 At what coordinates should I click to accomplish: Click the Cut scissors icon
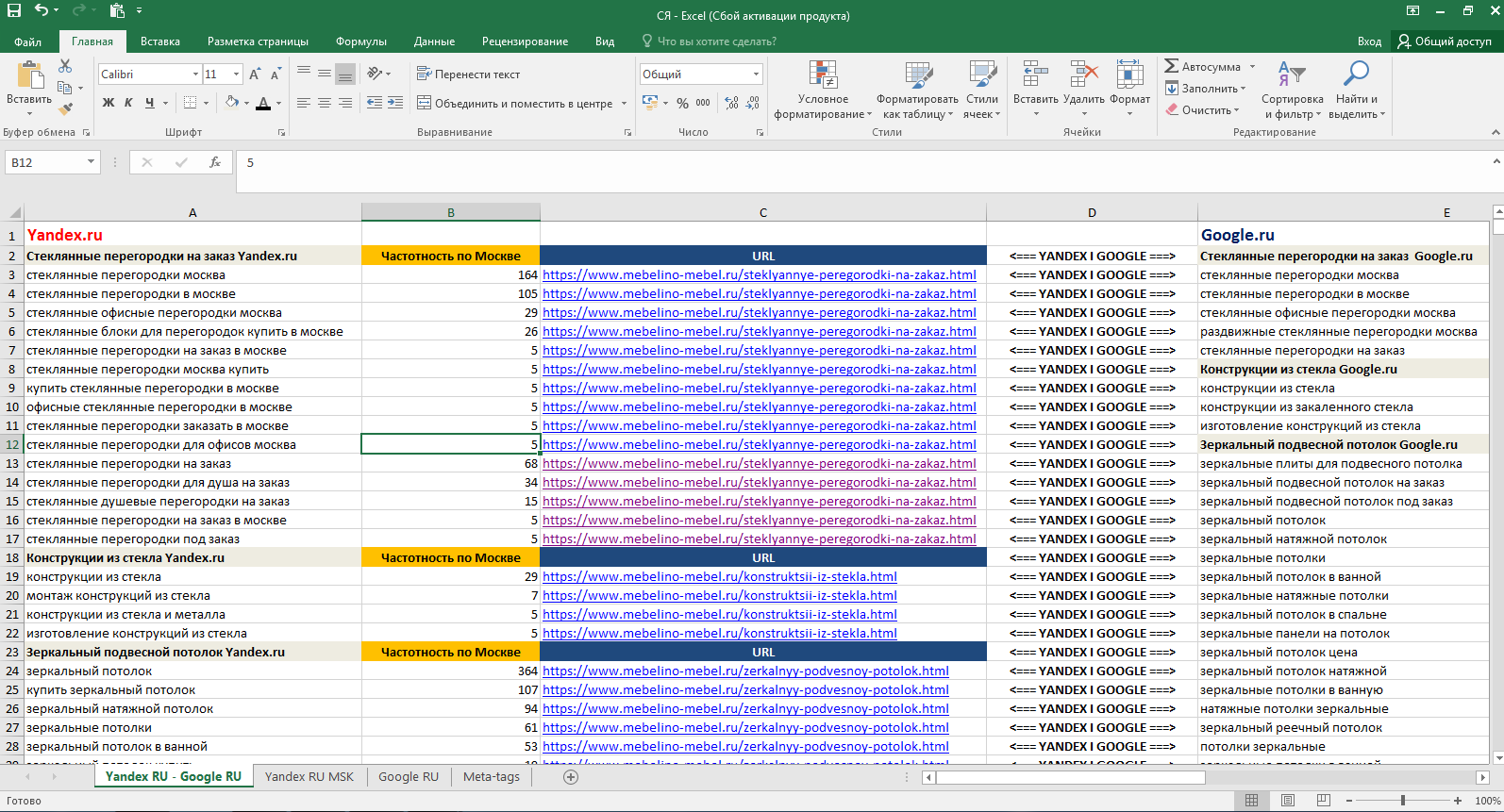(65, 66)
